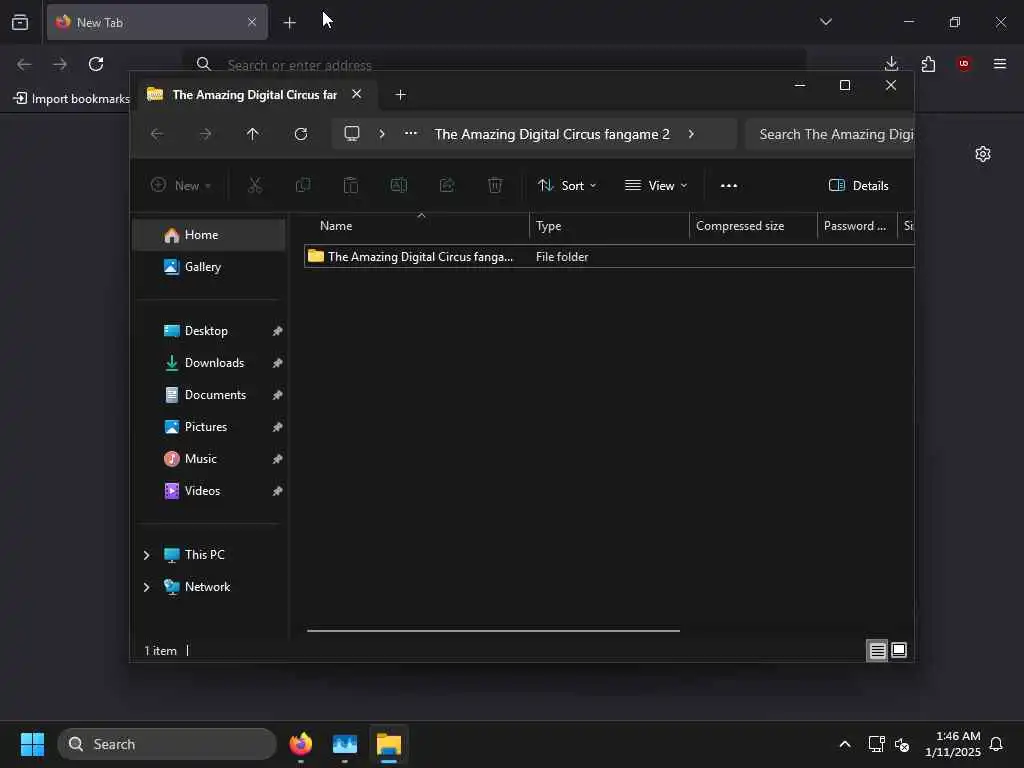Add a new tab in File Explorer

tap(400, 95)
